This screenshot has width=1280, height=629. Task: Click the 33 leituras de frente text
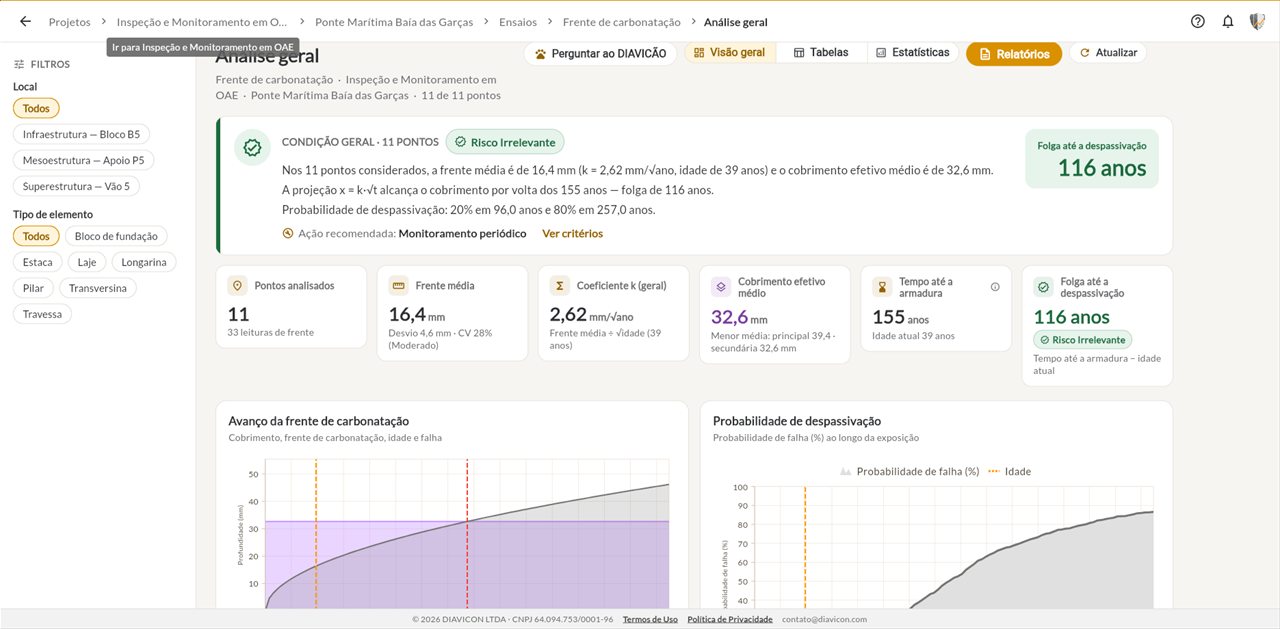click(270, 332)
